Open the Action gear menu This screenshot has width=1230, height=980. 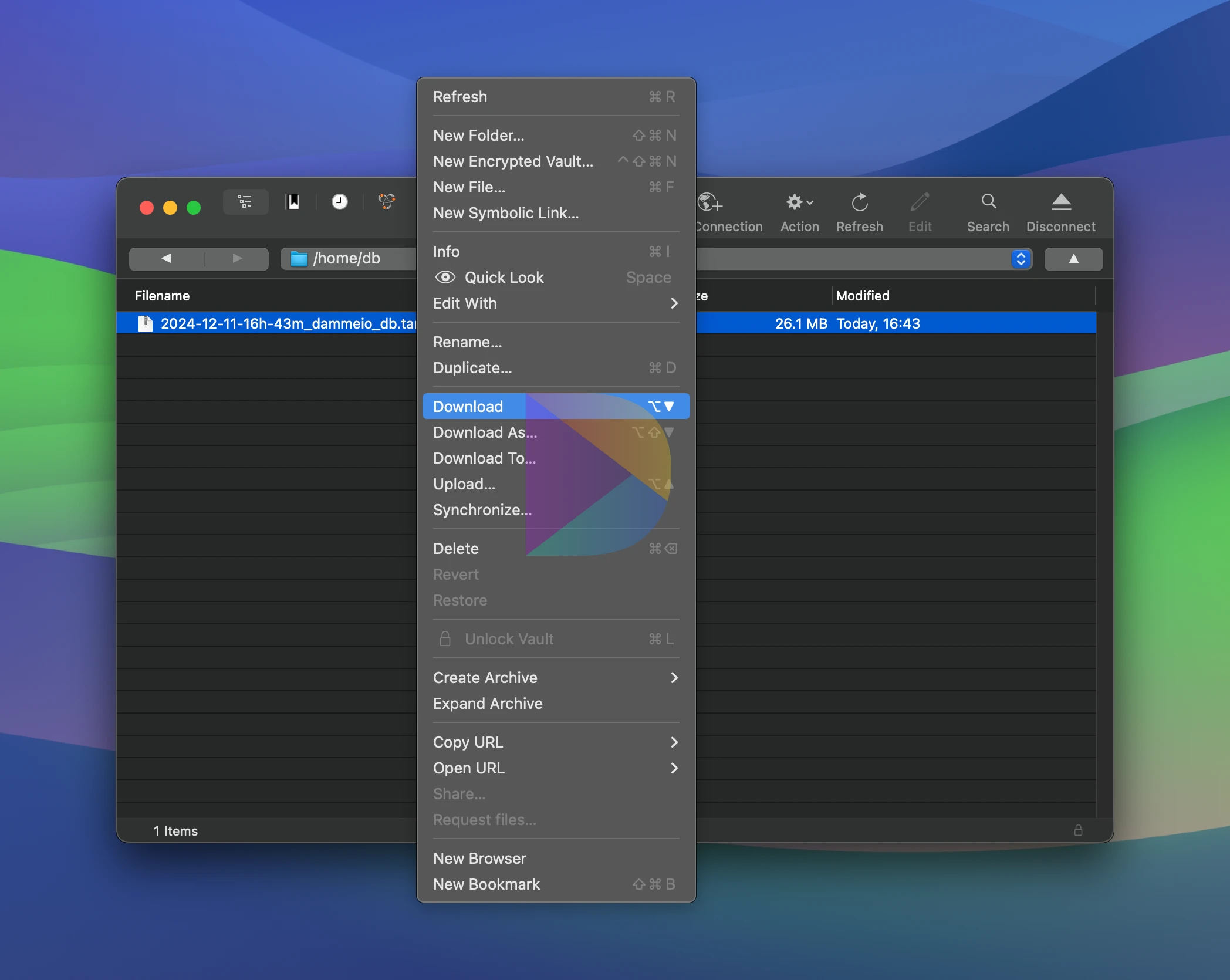[x=799, y=203]
